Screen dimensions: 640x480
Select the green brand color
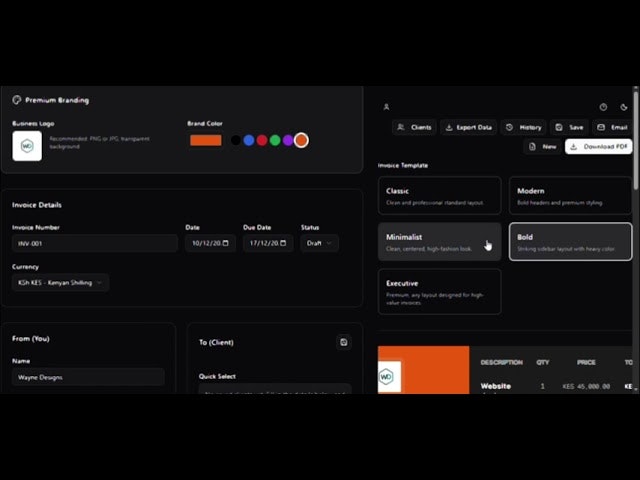(x=275, y=140)
